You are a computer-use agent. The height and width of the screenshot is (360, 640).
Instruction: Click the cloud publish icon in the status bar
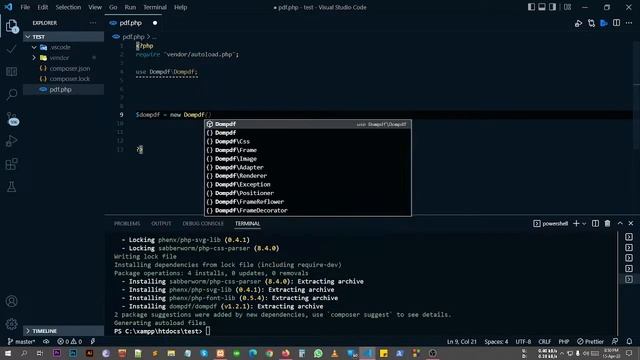pyautogui.click(x=46, y=341)
